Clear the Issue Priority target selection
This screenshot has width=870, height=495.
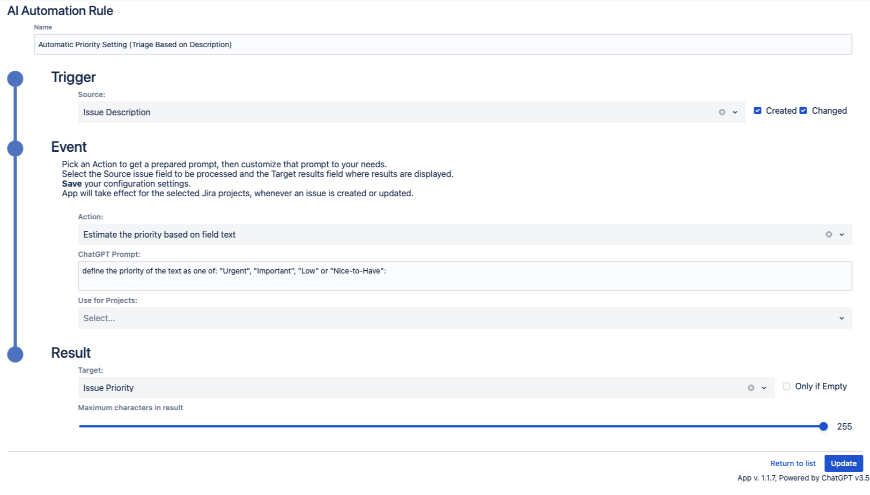pyautogui.click(x=750, y=387)
